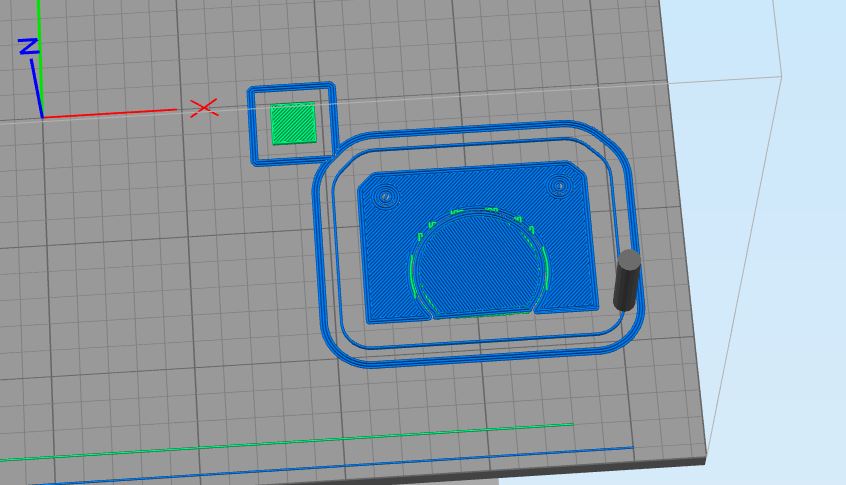The height and width of the screenshot is (485, 846).
Task: Click the blue Z axis label
Action: tap(29, 46)
